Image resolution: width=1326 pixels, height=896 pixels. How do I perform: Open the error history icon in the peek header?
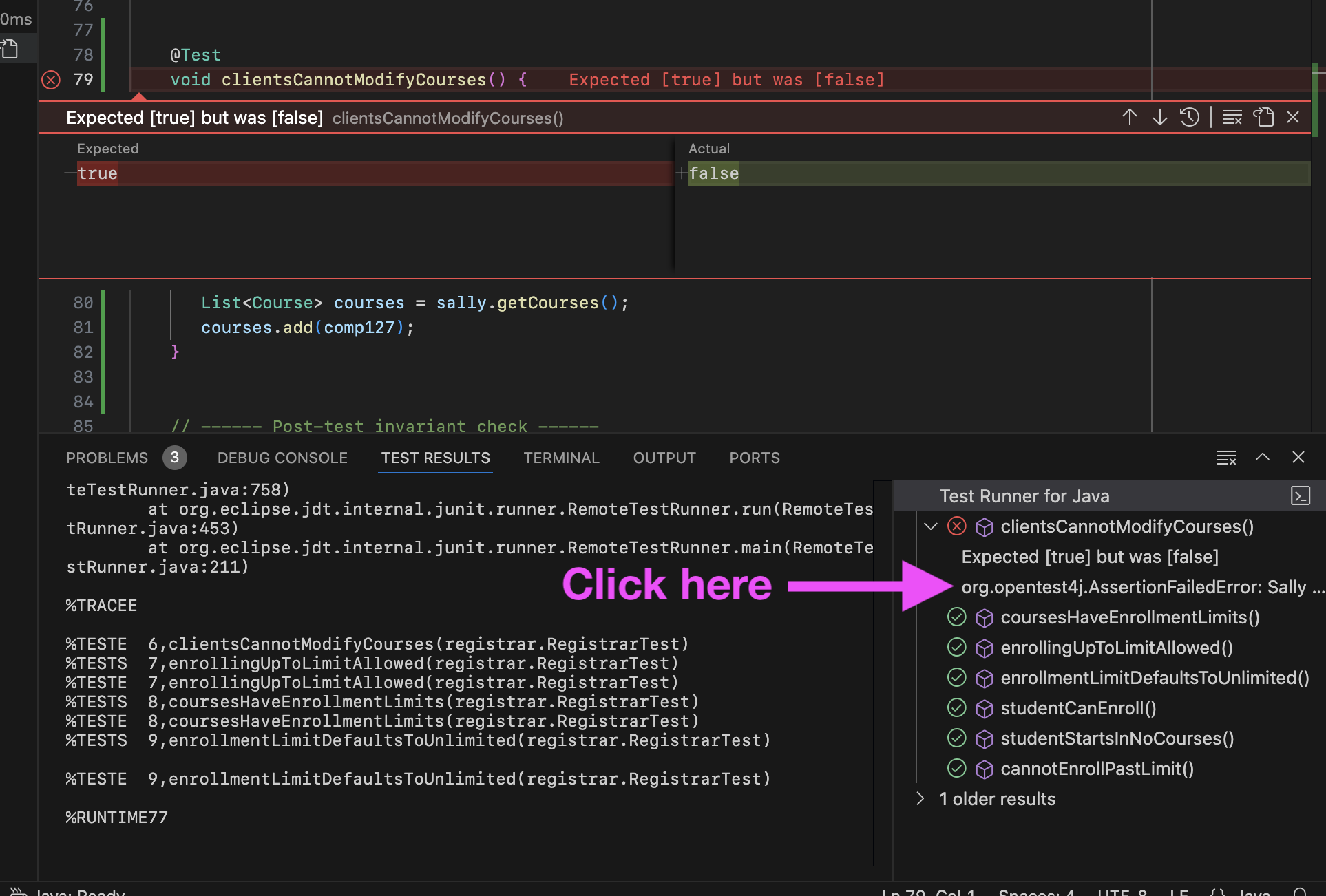[x=1190, y=117]
